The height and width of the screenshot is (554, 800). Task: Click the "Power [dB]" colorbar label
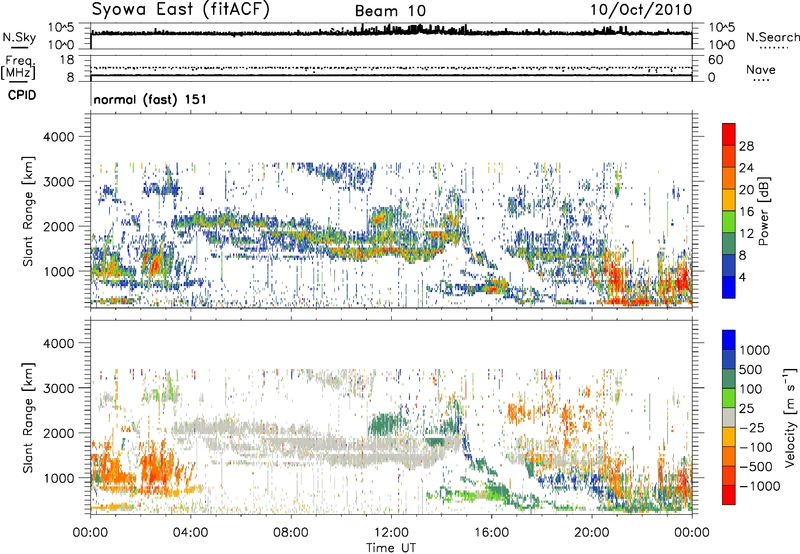click(x=763, y=211)
